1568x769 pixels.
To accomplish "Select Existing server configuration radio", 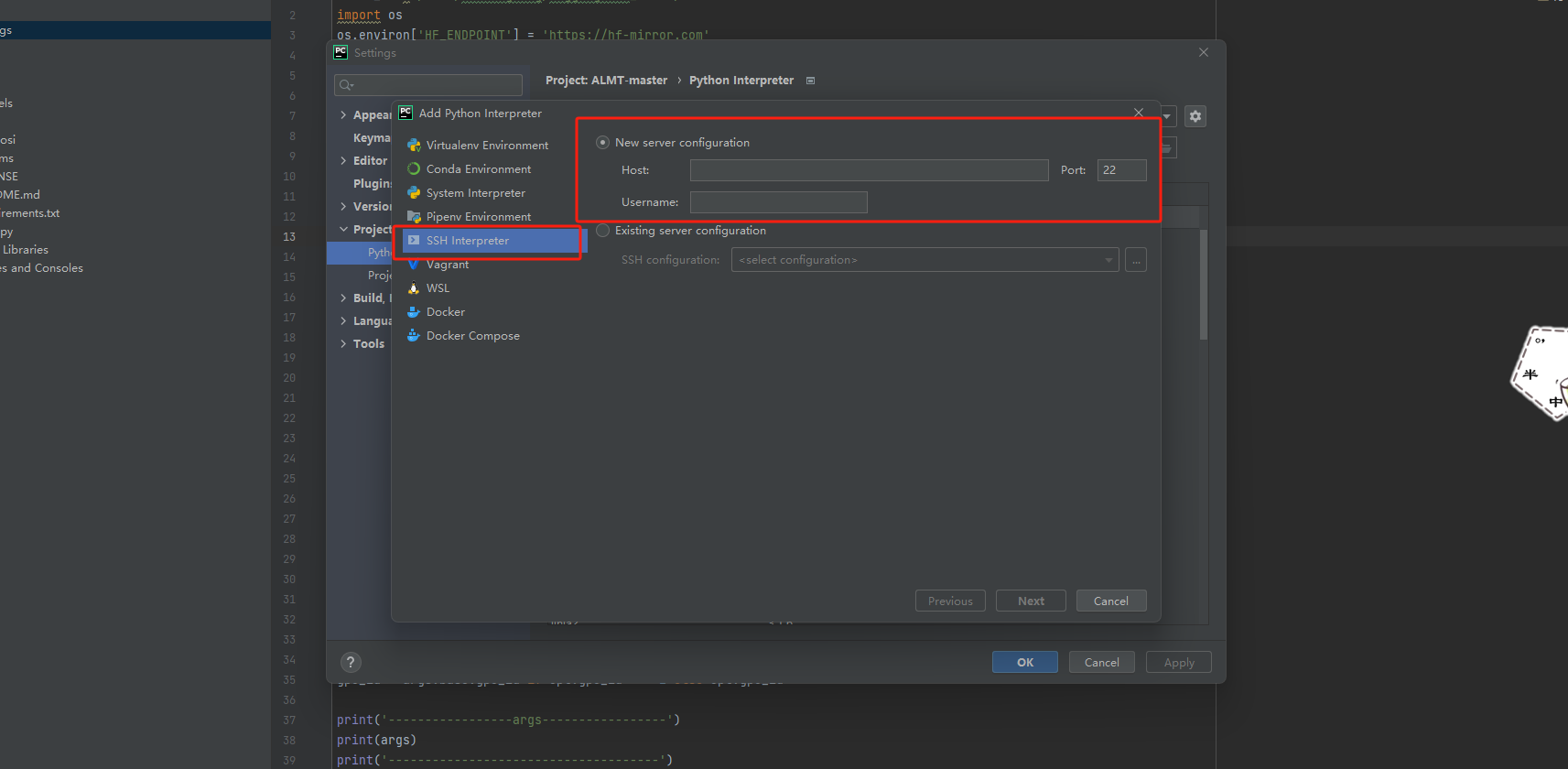I will [602, 231].
